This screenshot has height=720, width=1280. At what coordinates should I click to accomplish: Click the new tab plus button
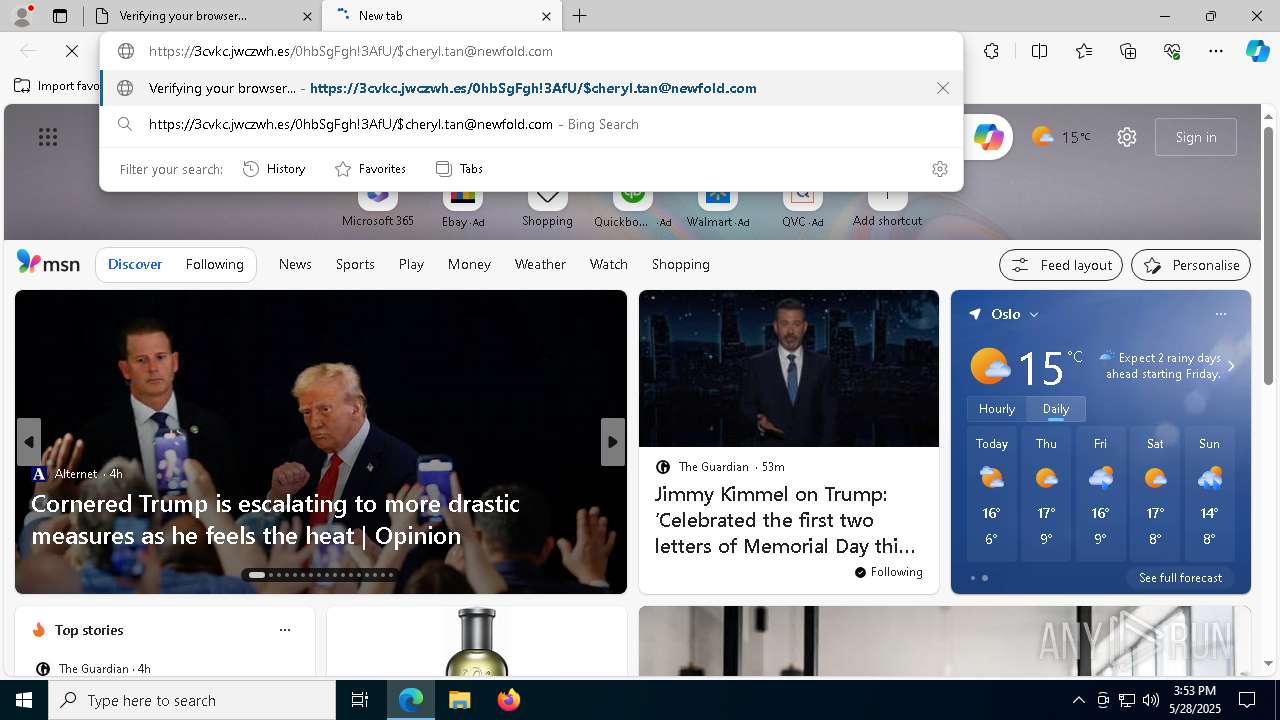coord(579,16)
